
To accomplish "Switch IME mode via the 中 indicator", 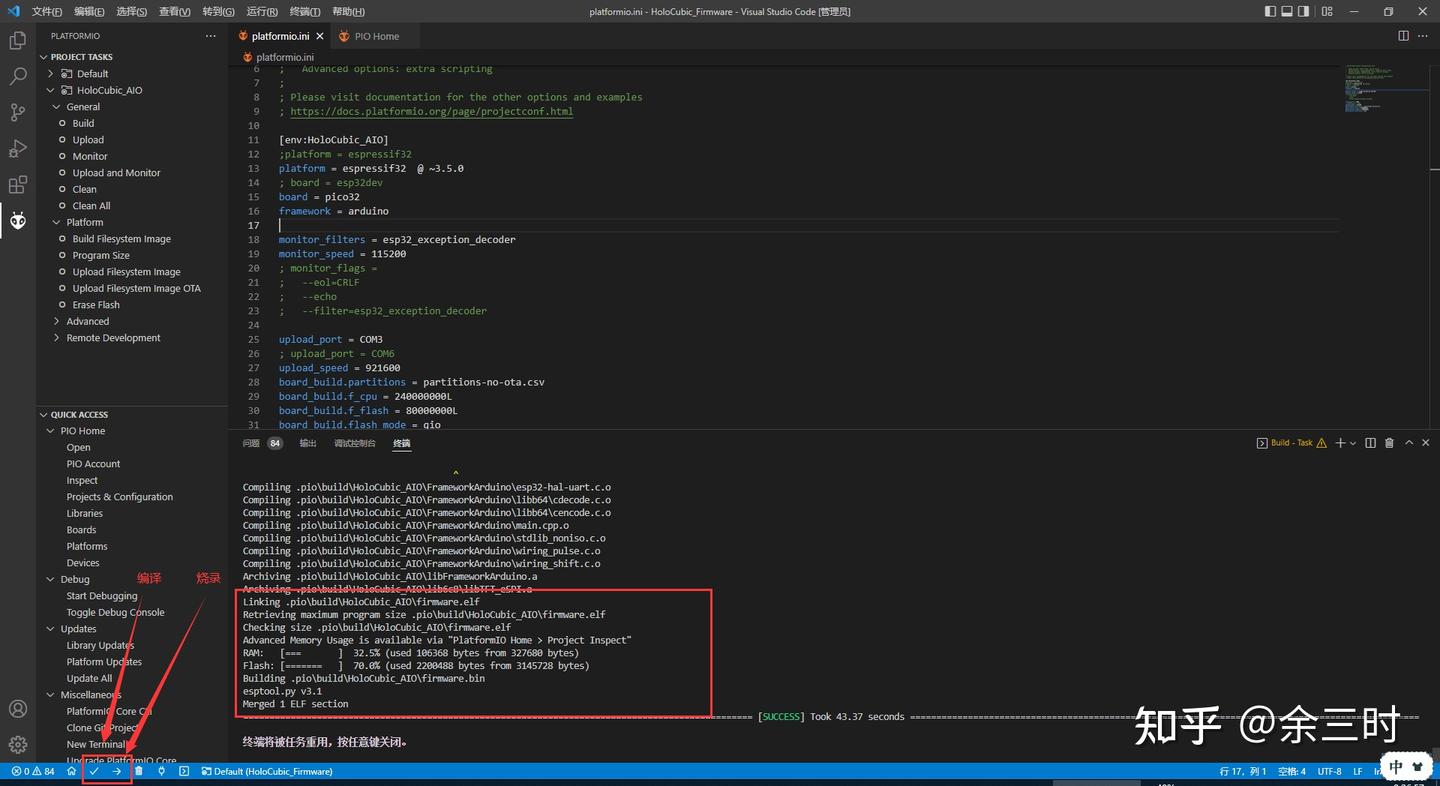I will pyautogui.click(x=1396, y=766).
